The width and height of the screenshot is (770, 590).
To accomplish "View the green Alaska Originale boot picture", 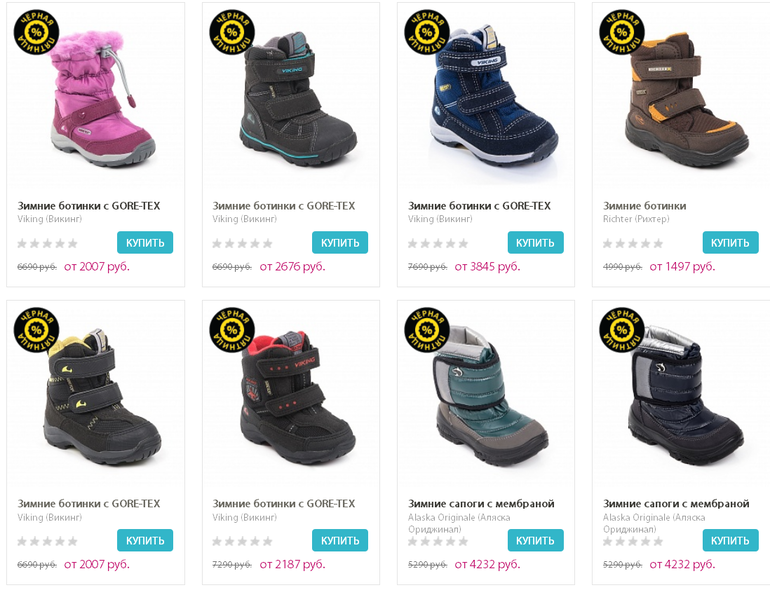I will pos(491,395).
